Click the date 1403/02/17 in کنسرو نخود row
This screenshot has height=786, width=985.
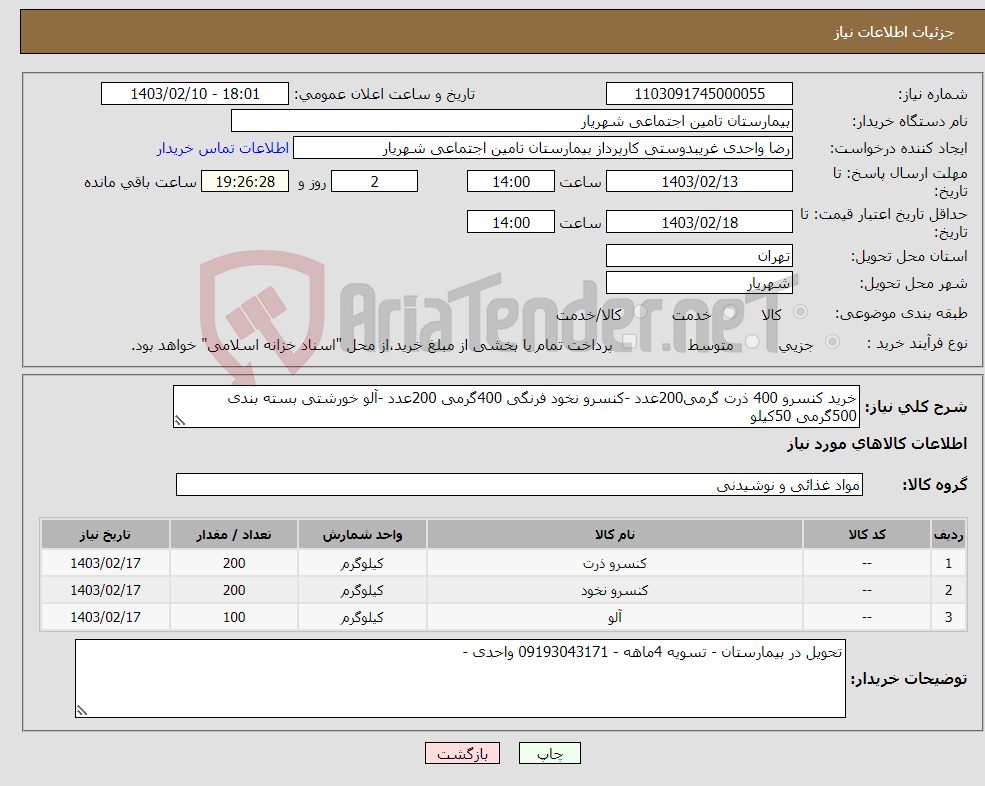[x=106, y=591]
